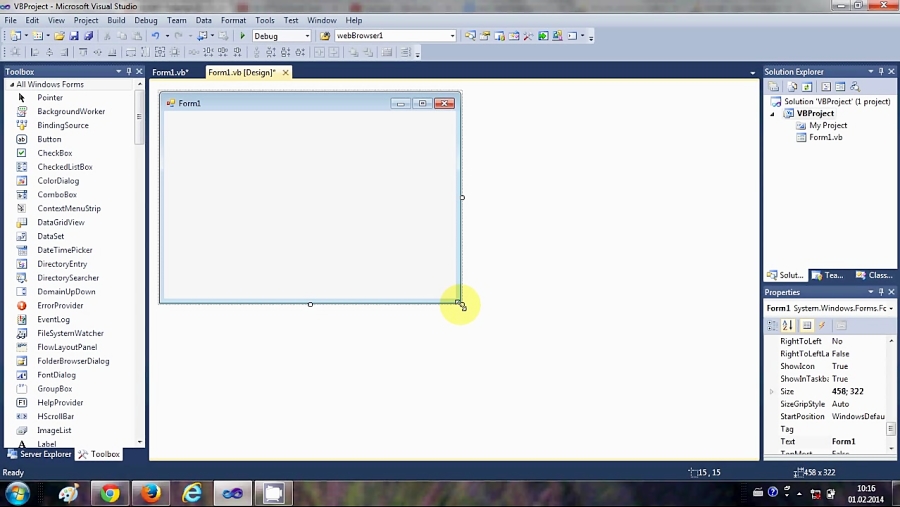Open the webBrowser1 find combo box
Screen dimensions: 900x507
pos(452,36)
